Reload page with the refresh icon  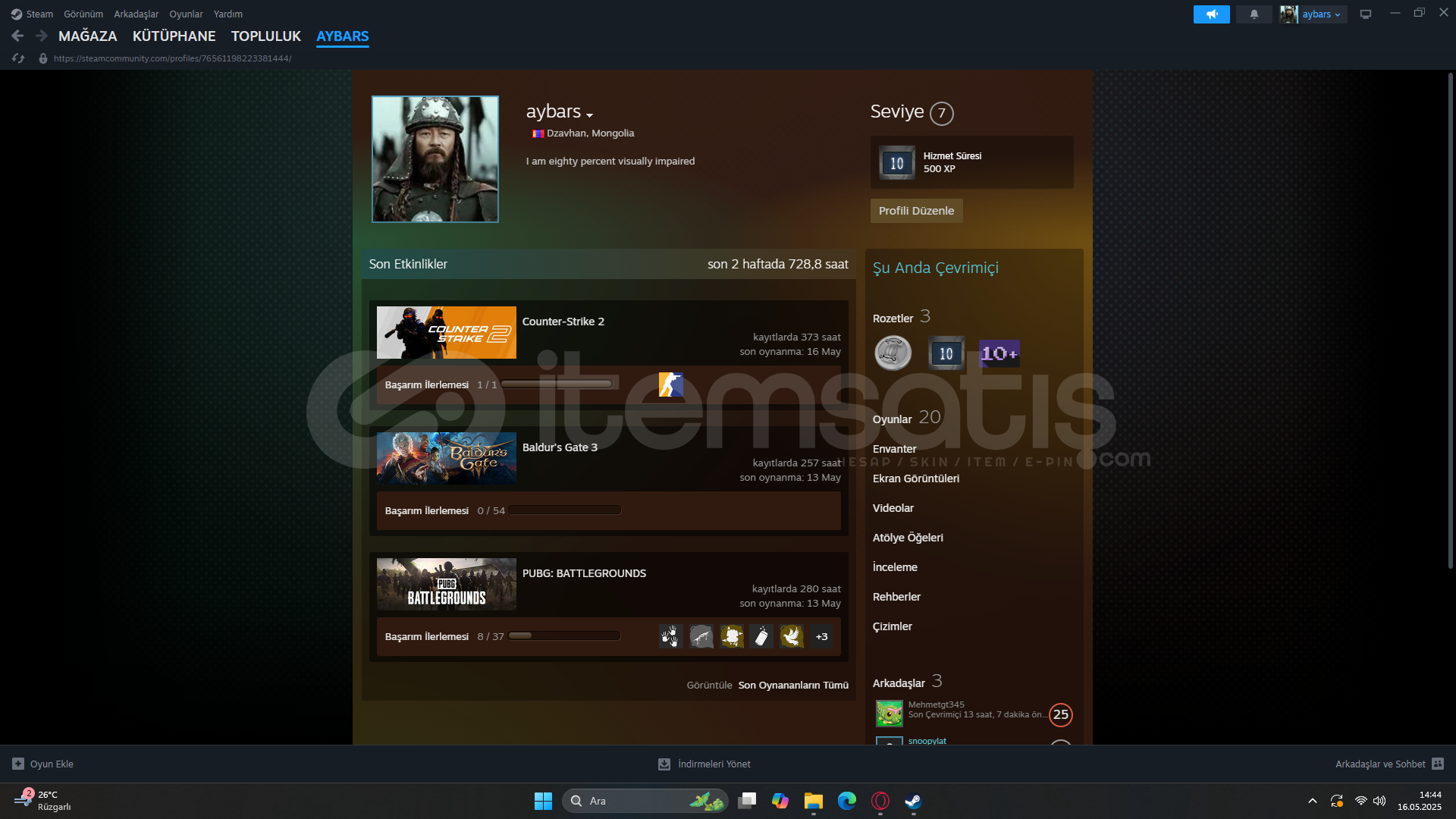[x=18, y=58]
